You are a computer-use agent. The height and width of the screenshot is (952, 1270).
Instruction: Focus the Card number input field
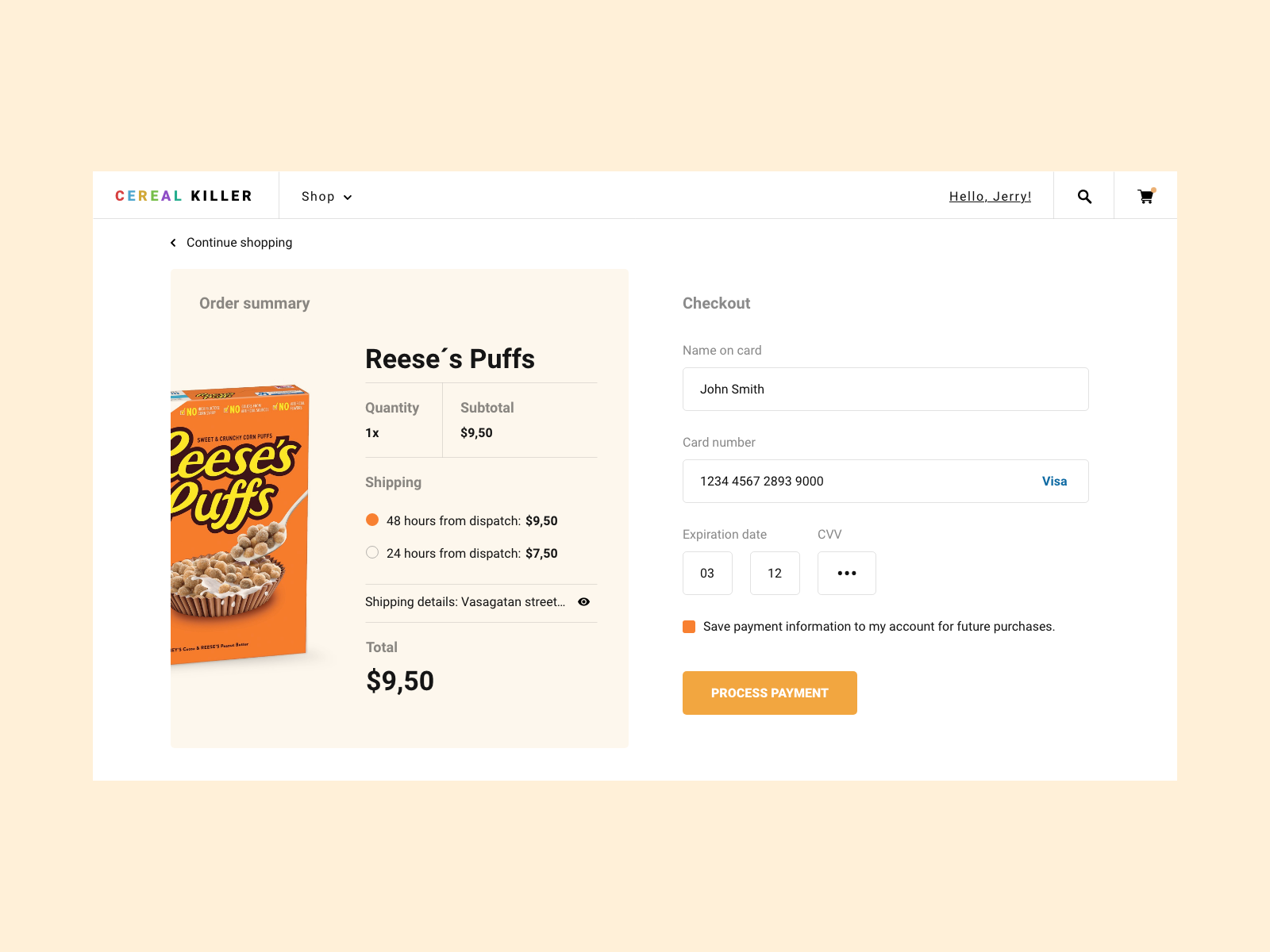(x=857, y=482)
